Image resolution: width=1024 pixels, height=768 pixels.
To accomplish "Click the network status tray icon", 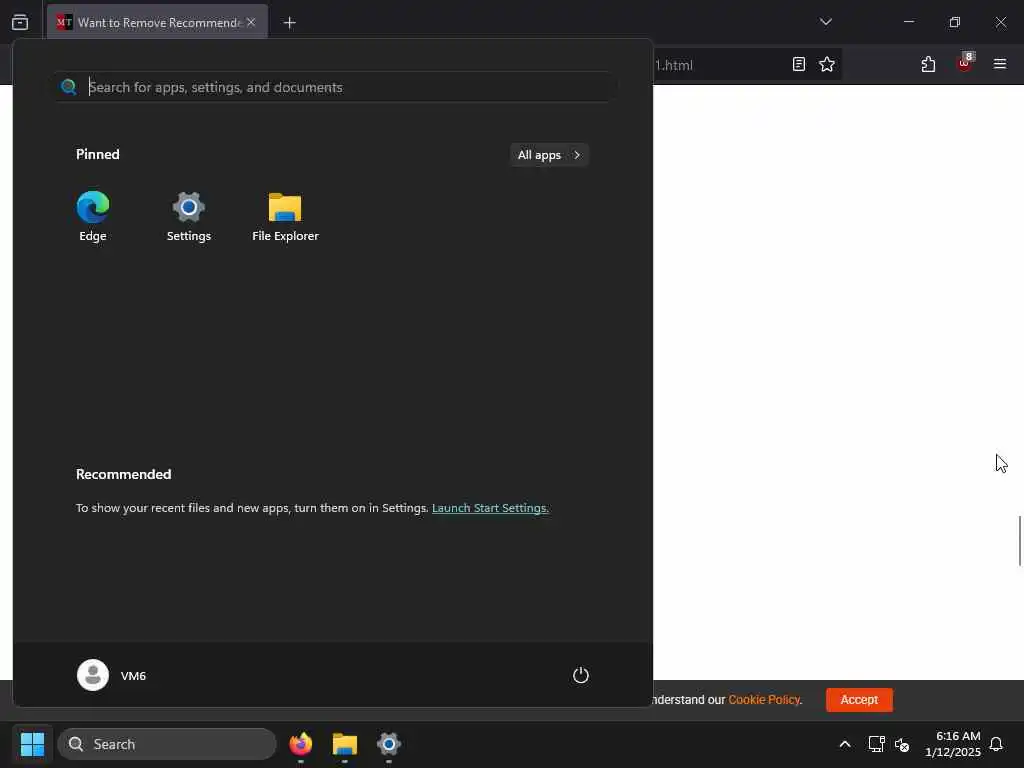I will (876, 744).
